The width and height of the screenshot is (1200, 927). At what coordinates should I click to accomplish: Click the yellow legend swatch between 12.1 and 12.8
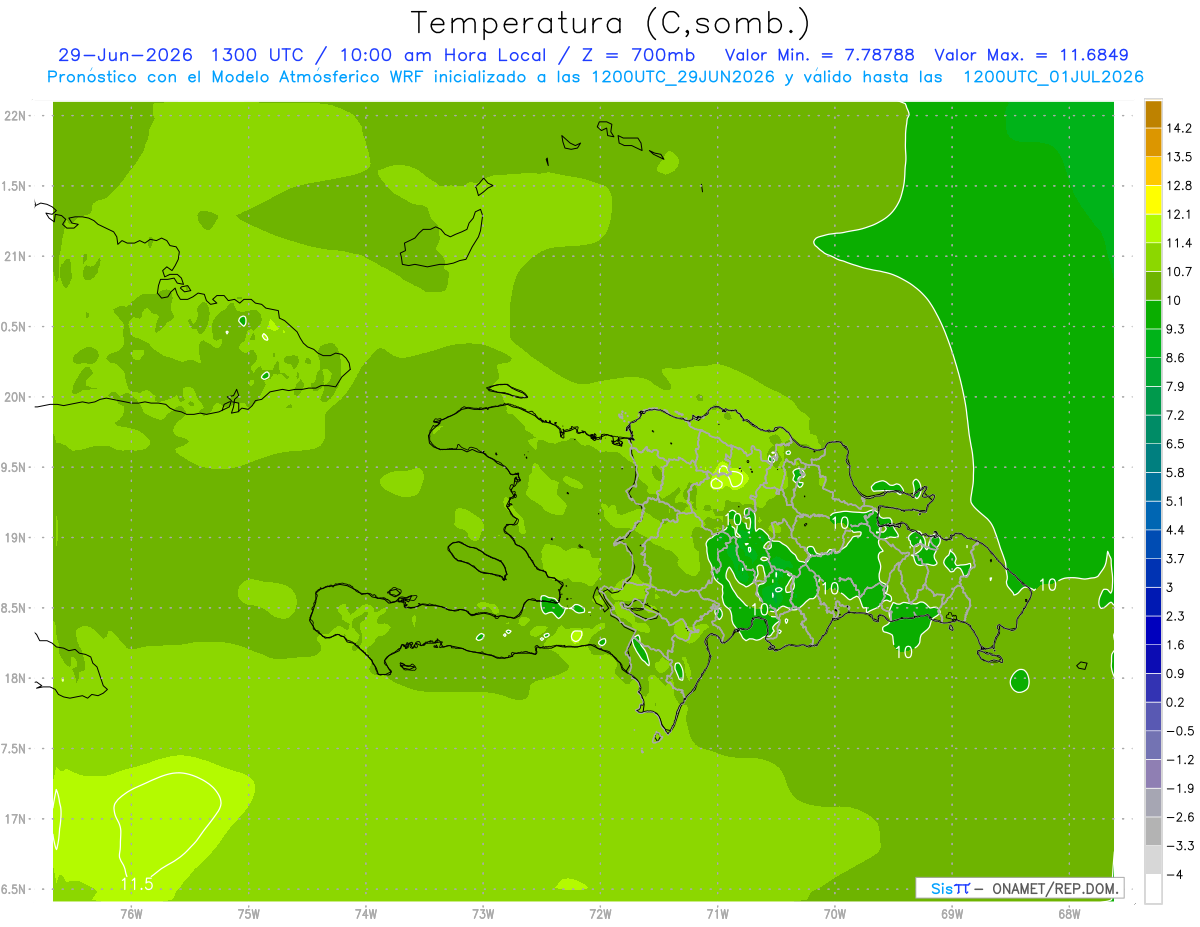click(x=1153, y=200)
